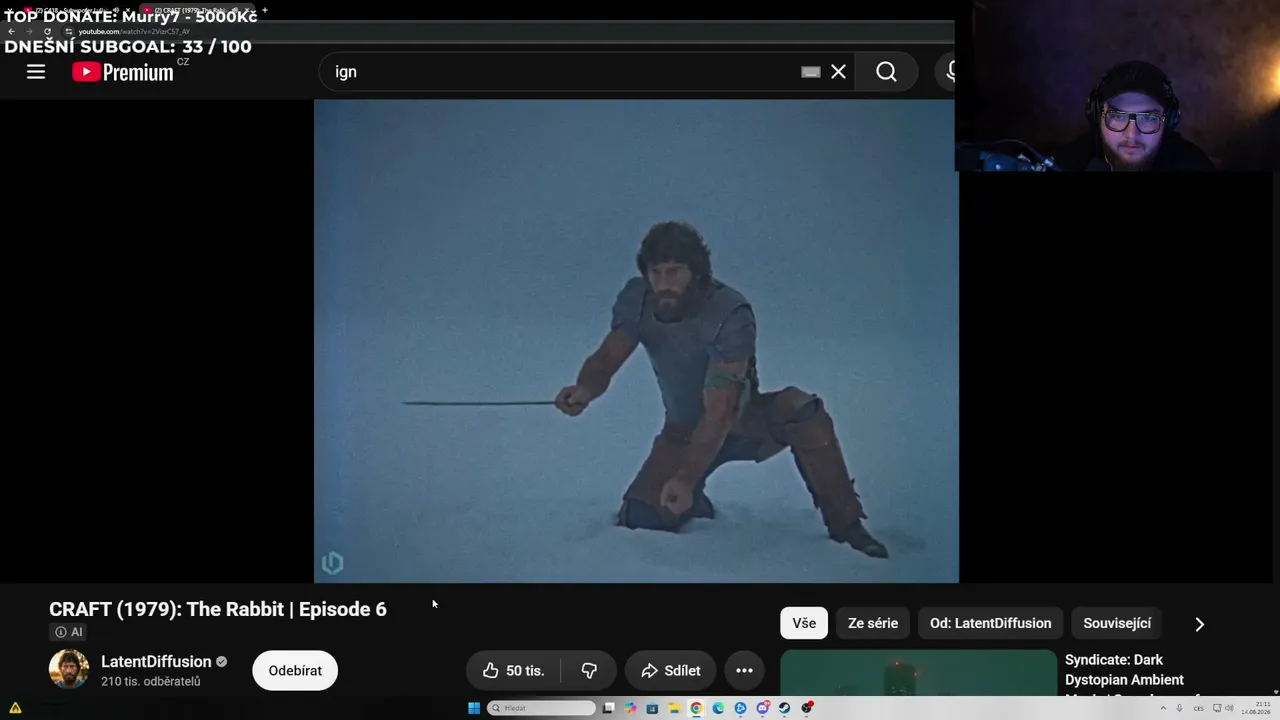
Task: Open more actions three-dot menu
Action: click(744, 670)
